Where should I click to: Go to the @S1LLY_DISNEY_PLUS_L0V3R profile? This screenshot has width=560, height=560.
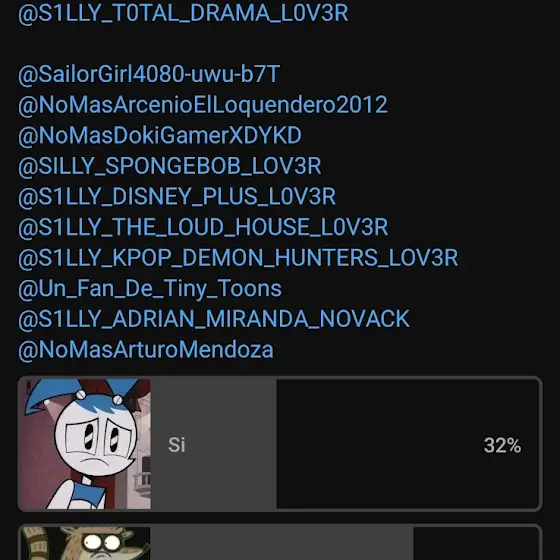[x=177, y=197]
